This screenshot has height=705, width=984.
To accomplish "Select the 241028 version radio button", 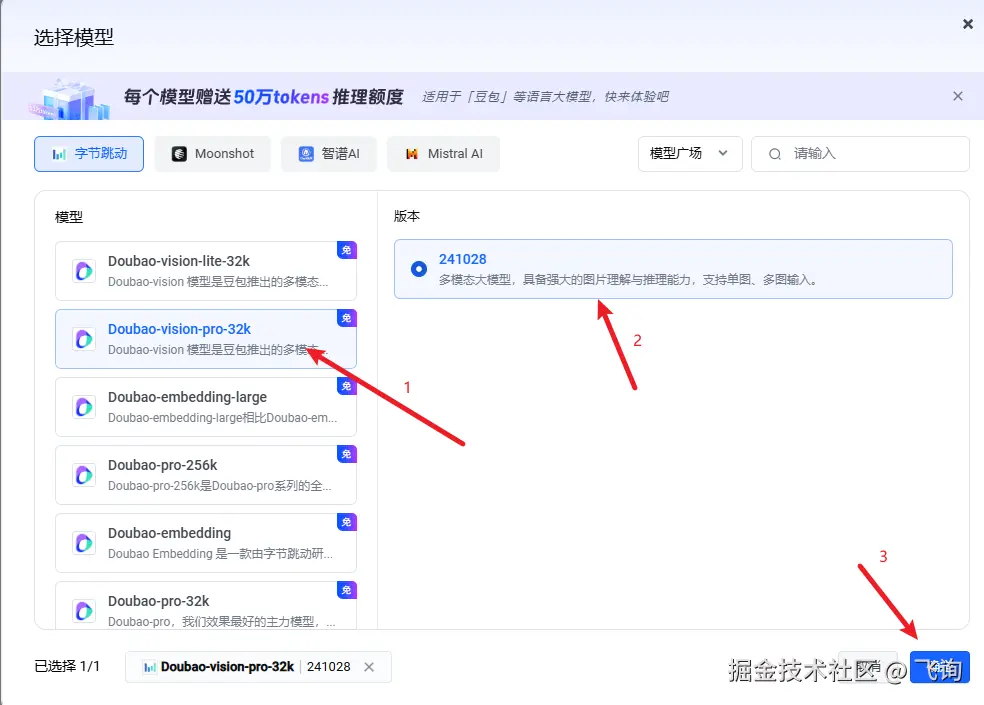I will (419, 269).
